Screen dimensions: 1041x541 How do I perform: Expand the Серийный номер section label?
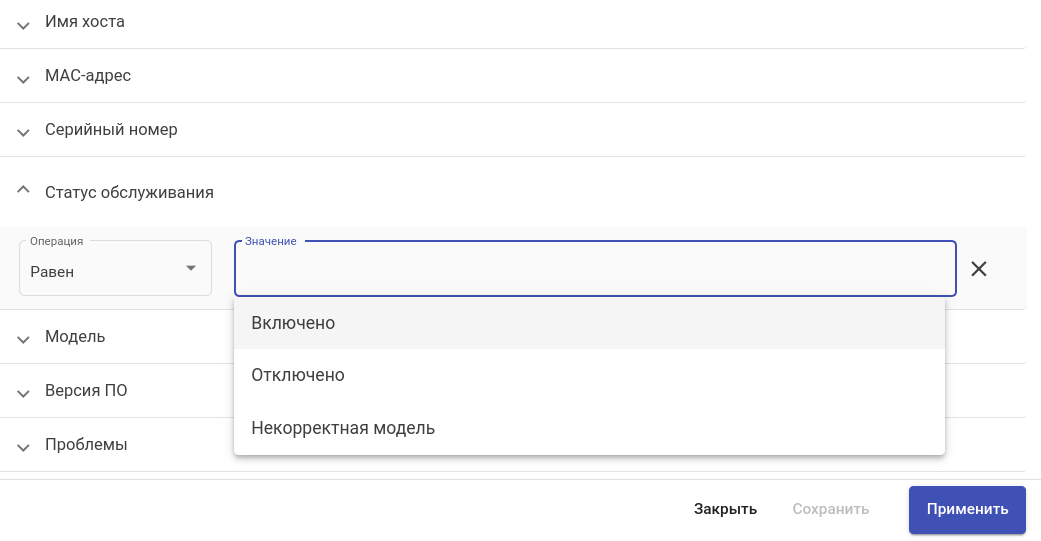111,130
